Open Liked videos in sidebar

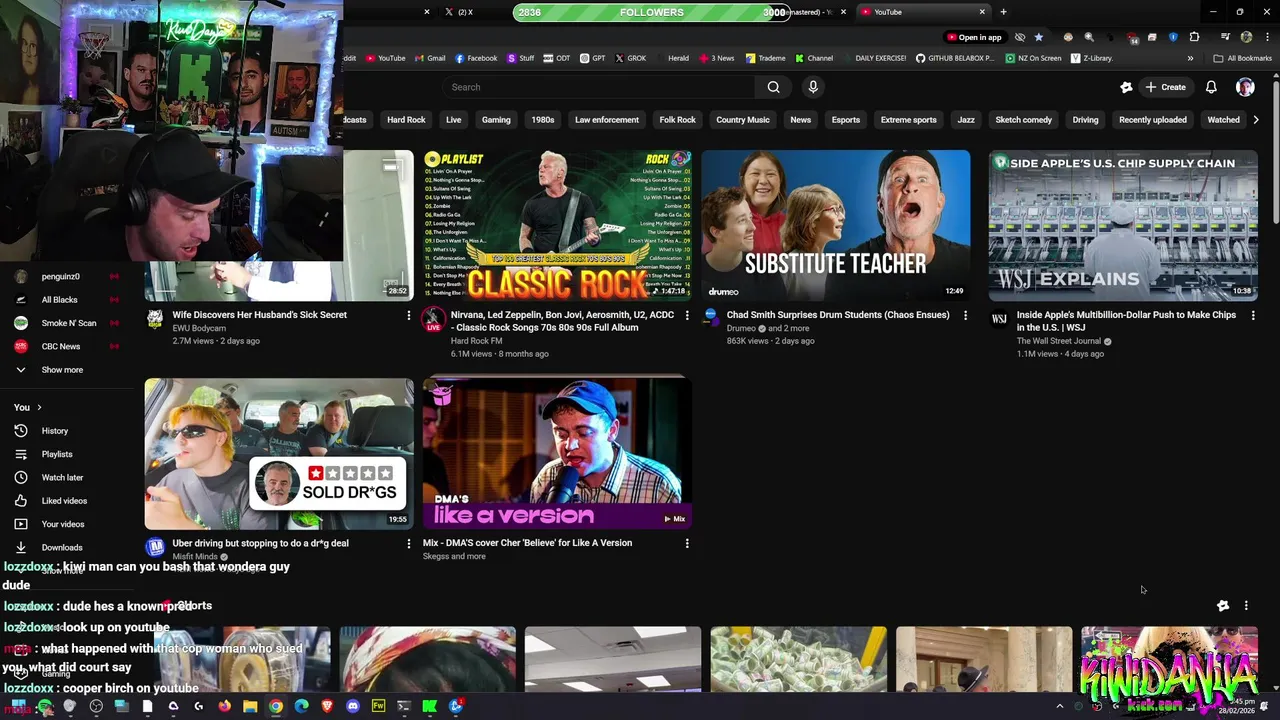[64, 501]
